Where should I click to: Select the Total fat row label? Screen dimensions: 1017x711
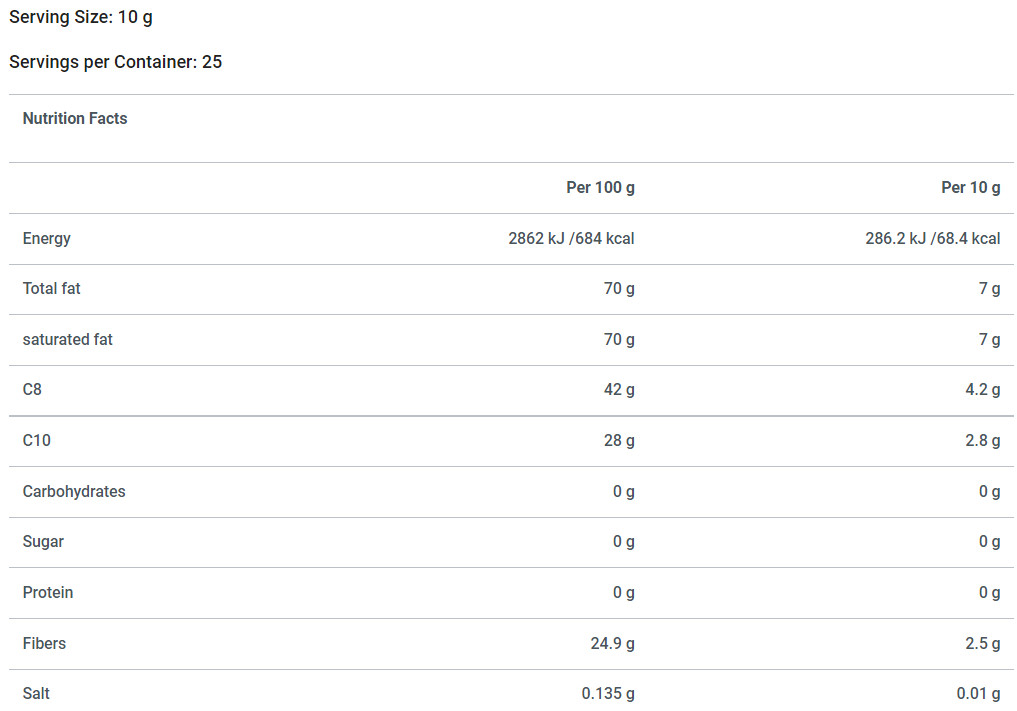coord(51,289)
